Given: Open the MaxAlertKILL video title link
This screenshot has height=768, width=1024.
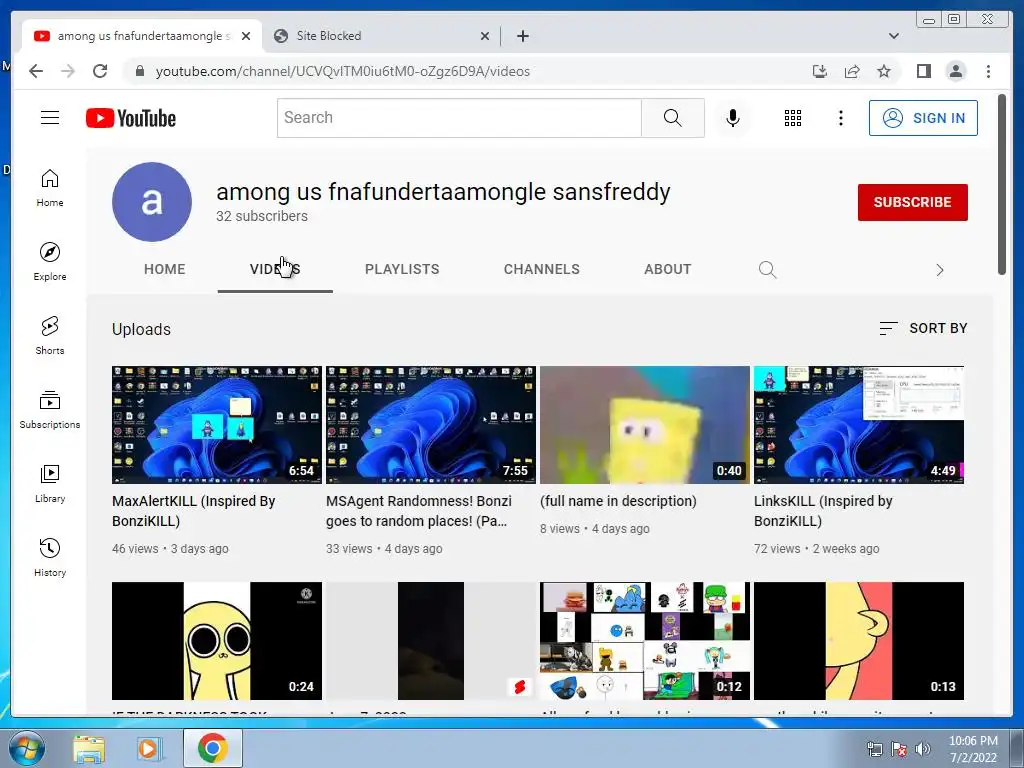Looking at the screenshot, I should (194, 511).
